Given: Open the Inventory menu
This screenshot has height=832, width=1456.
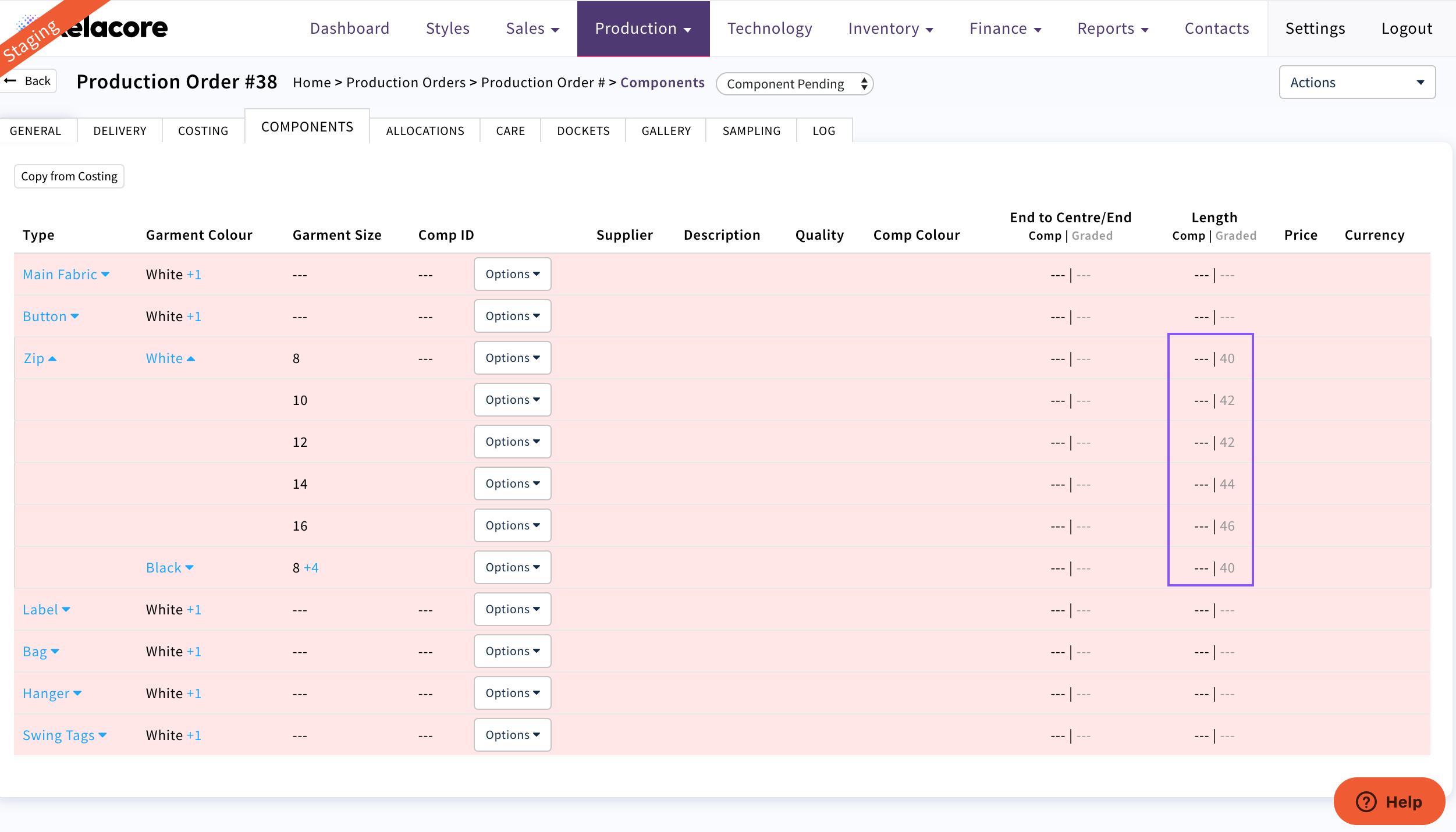Looking at the screenshot, I should point(890,29).
